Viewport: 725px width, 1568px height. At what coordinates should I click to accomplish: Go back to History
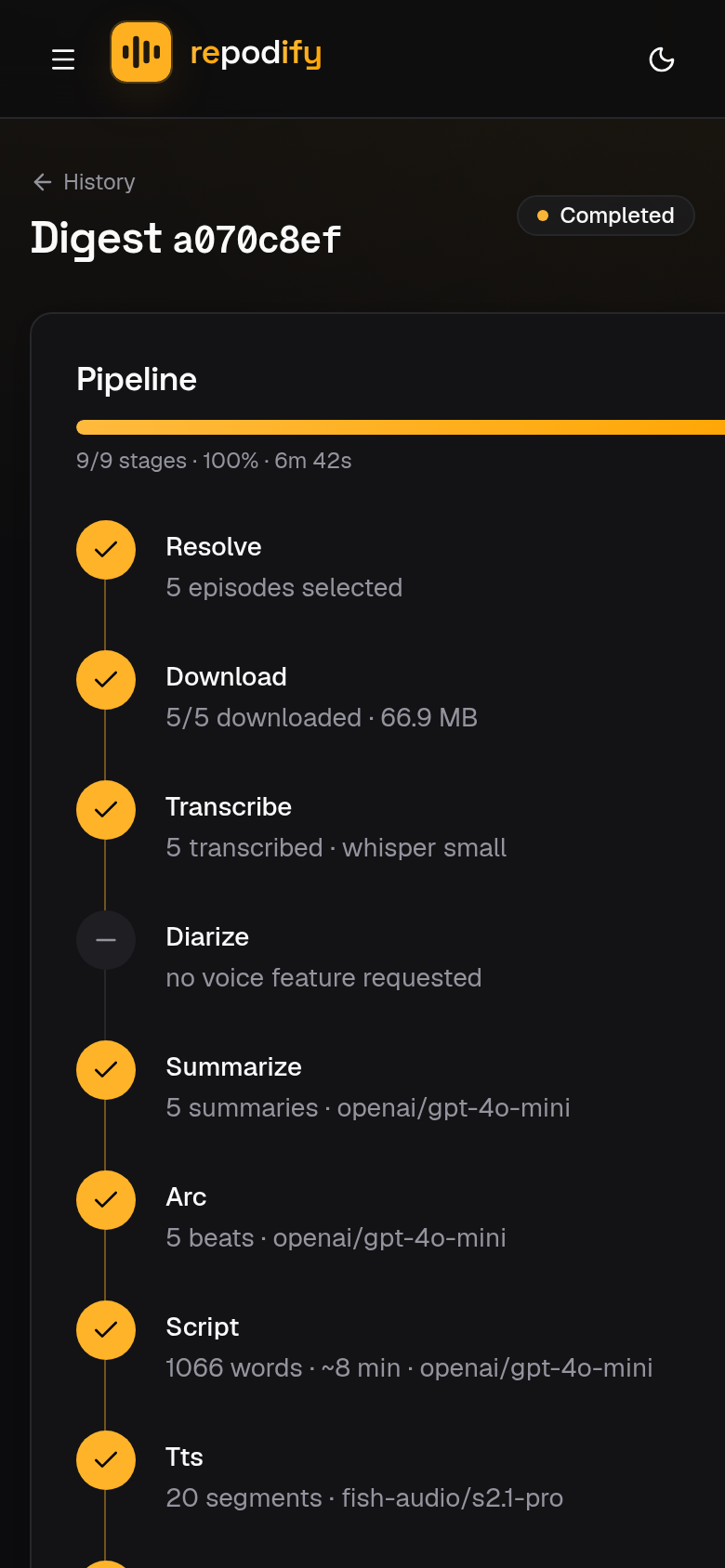pyautogui.click(x=84, y=182)
